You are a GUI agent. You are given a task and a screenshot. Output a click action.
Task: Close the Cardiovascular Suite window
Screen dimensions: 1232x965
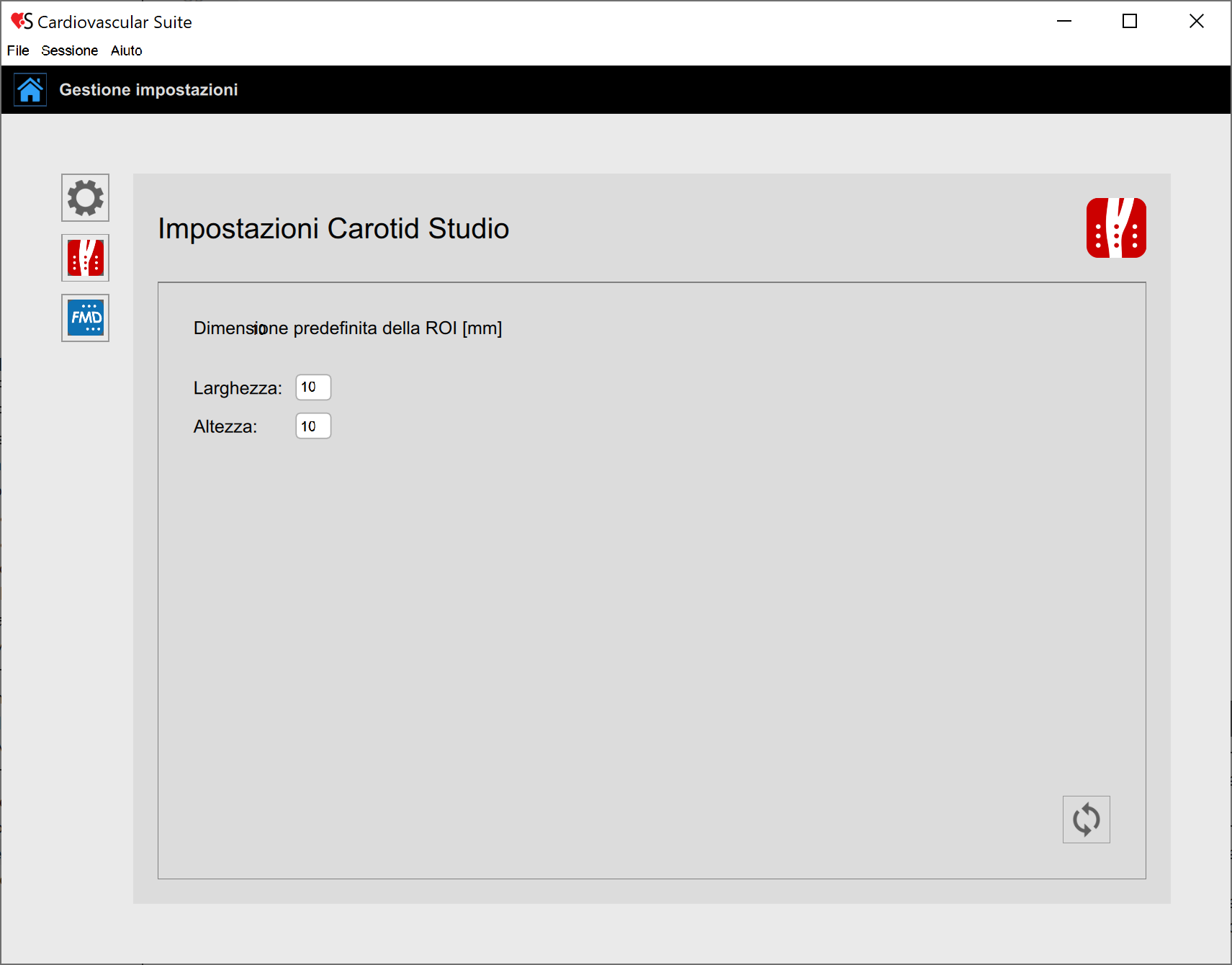(1196, 22)
